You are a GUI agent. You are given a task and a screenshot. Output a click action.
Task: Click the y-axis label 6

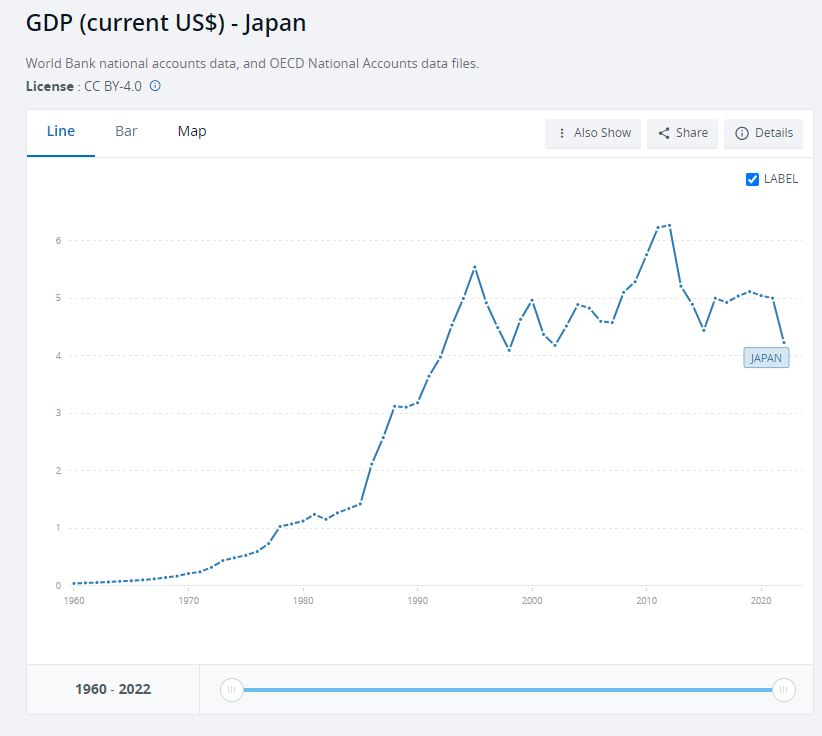[59, 241]
